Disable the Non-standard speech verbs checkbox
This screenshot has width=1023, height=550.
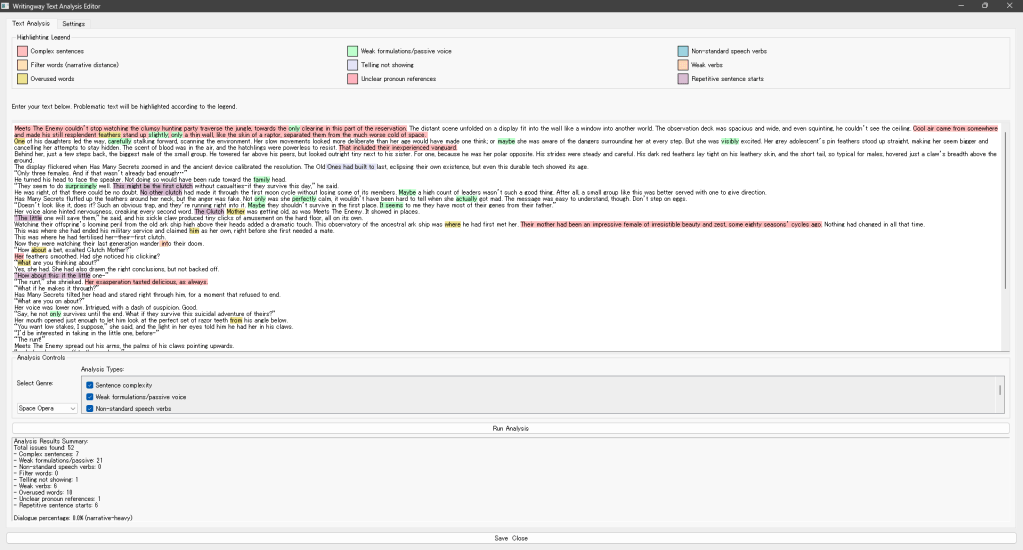point(90,409)
